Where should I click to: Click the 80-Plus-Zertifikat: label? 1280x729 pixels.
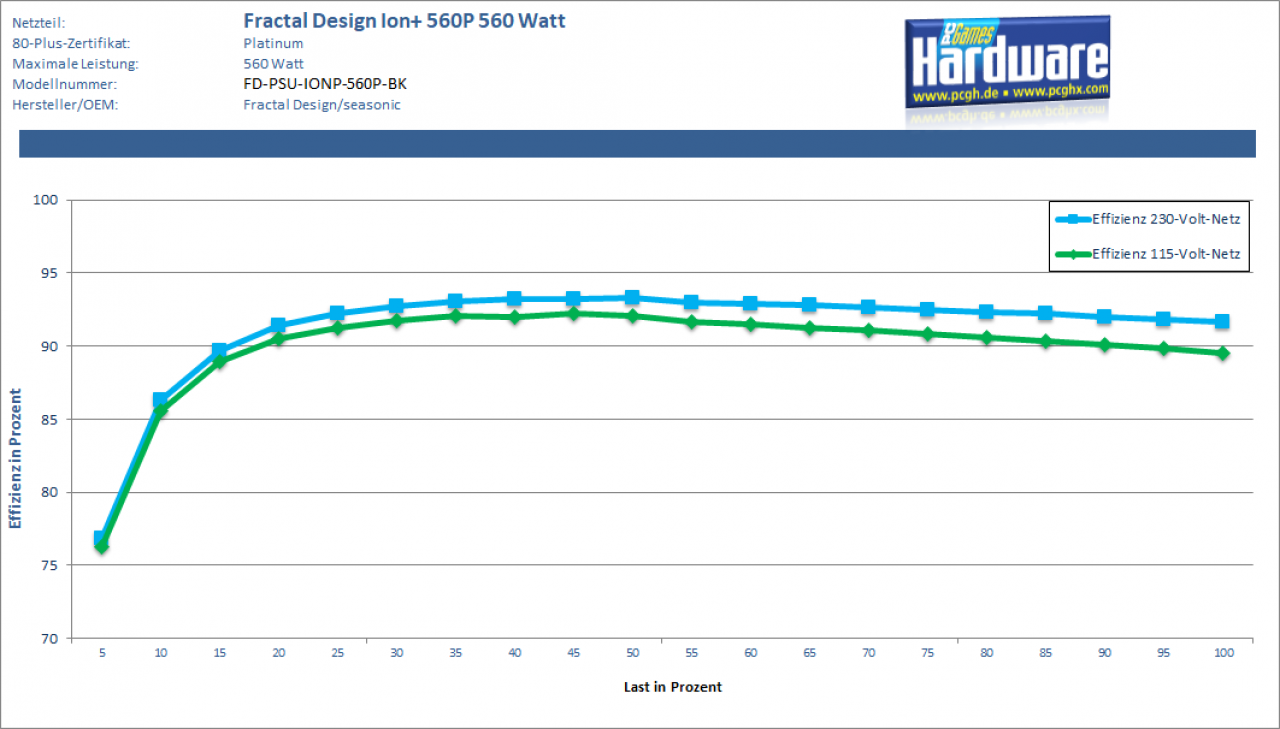(x=71, y=43)
